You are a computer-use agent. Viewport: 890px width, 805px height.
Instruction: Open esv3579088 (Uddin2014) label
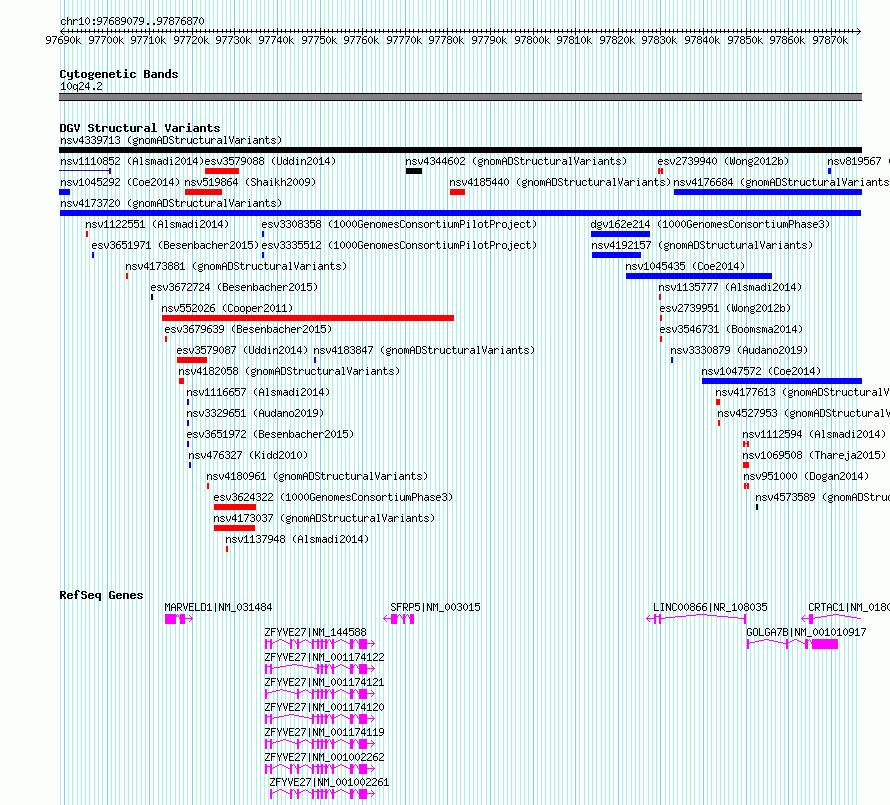tap(270, 161)
